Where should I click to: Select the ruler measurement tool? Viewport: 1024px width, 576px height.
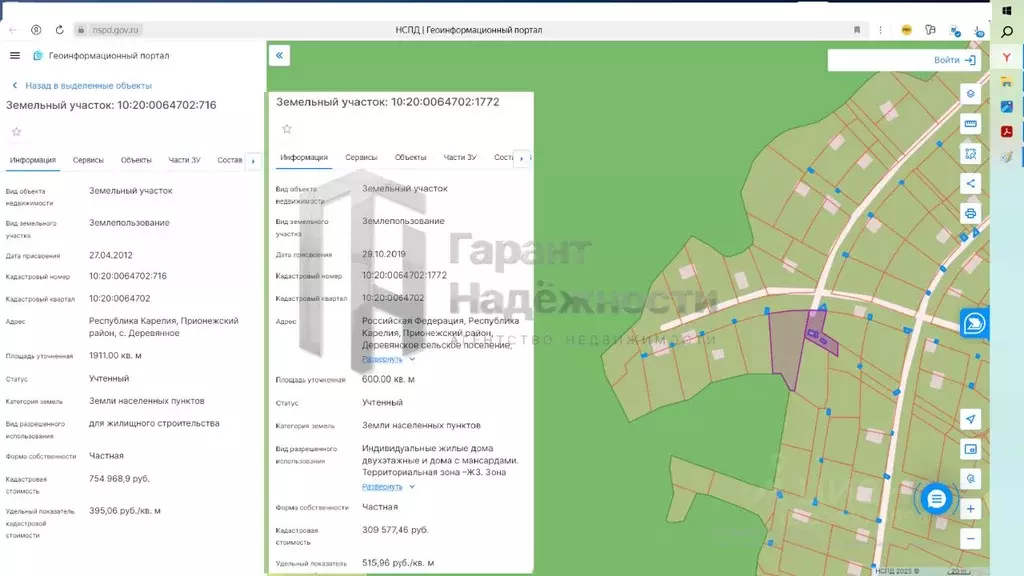(969, 124)
